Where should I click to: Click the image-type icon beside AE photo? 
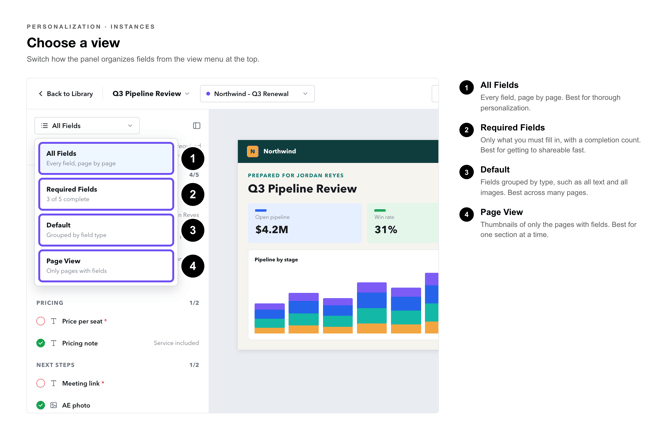click(53, 405)
